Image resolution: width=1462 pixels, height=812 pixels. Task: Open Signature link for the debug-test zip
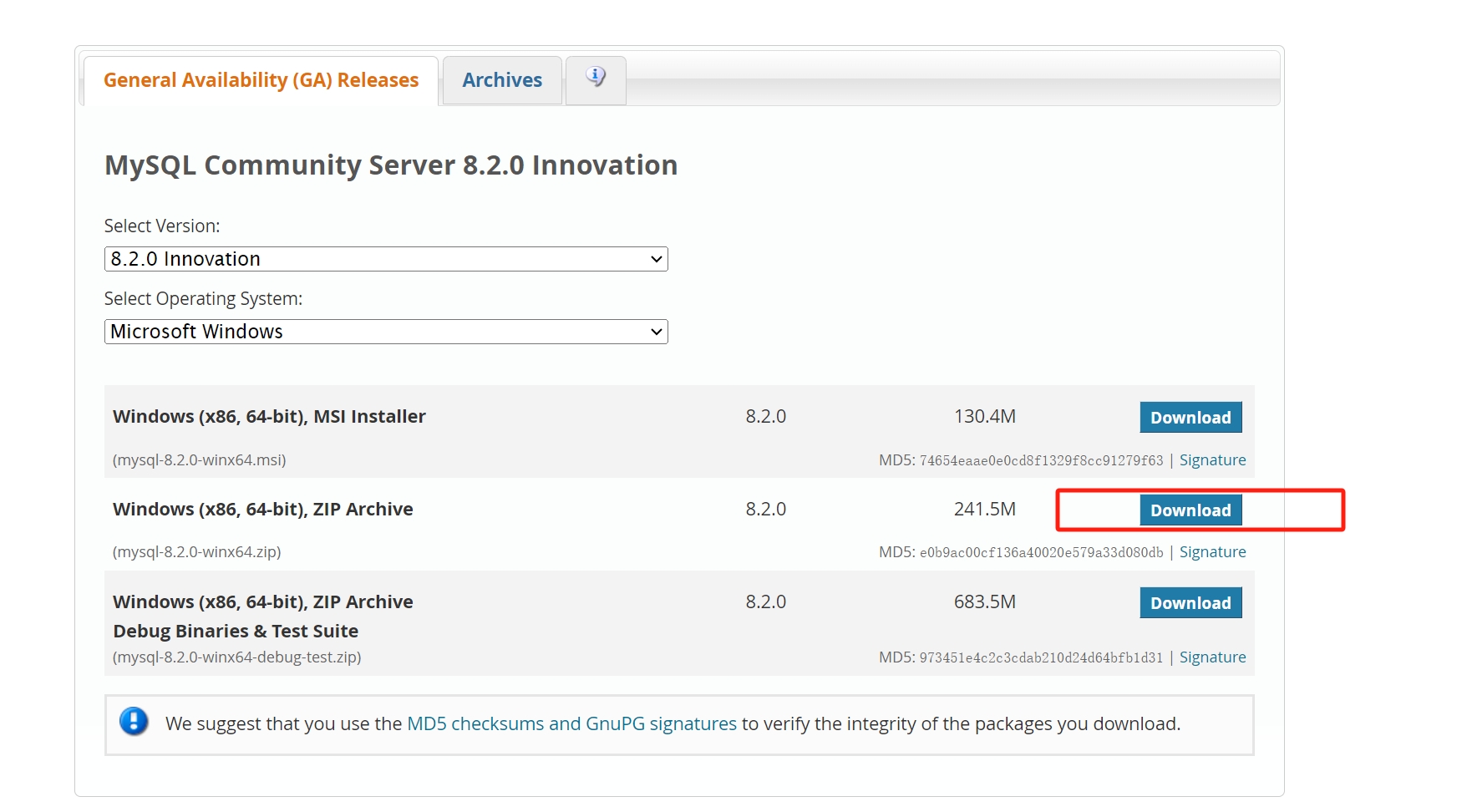click(x=1211, y=657)
